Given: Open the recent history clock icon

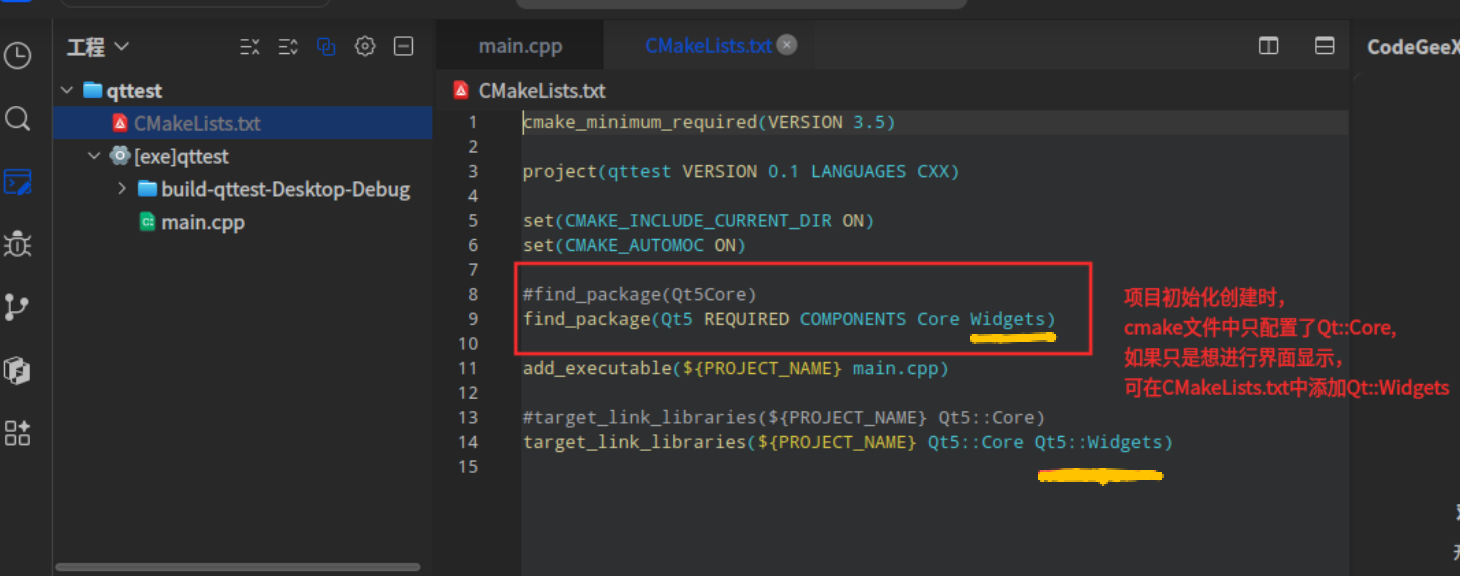Looking at the screenshot, I should point(18,55).
